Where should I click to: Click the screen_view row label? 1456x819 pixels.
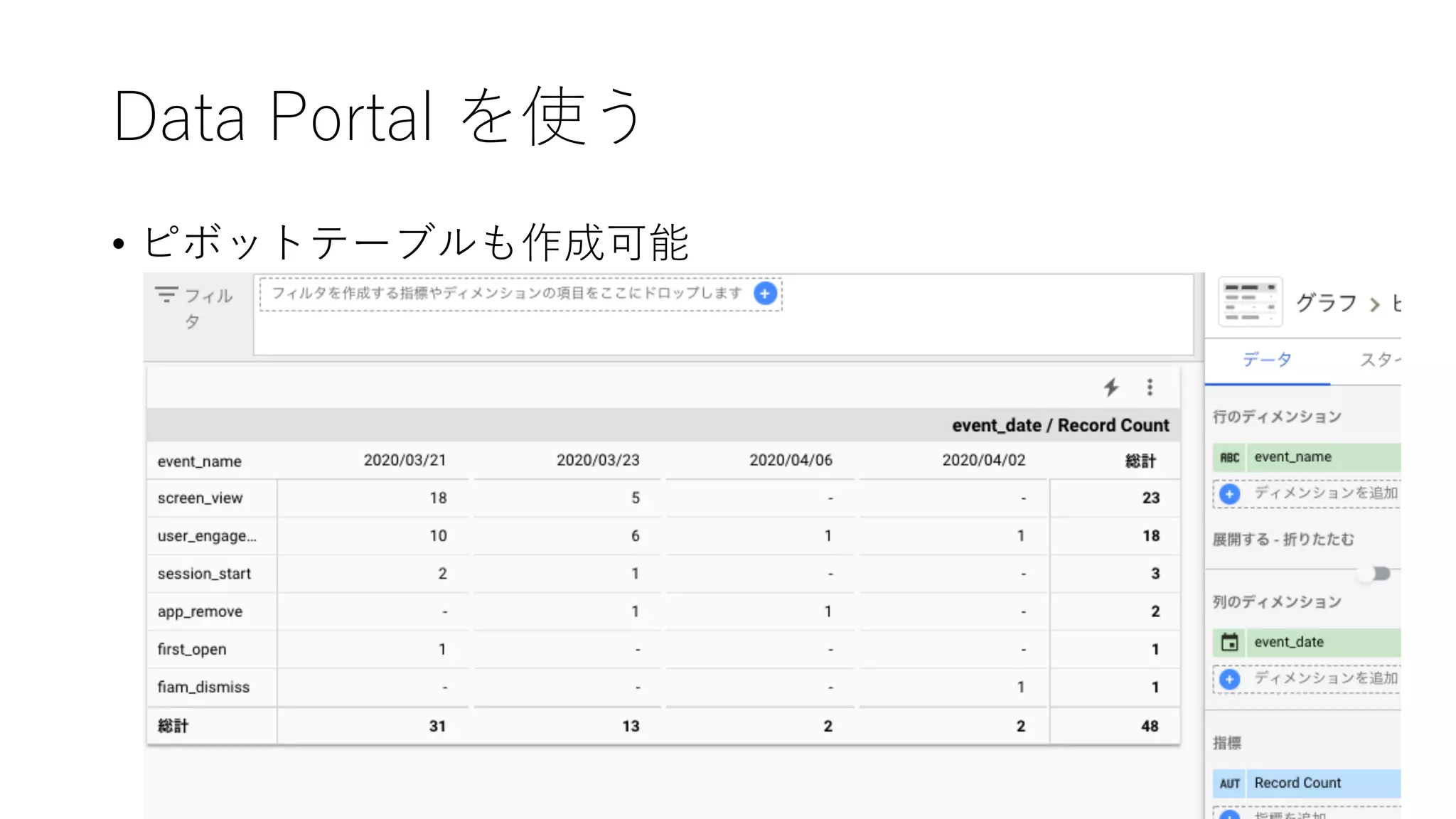coord(200,498)
